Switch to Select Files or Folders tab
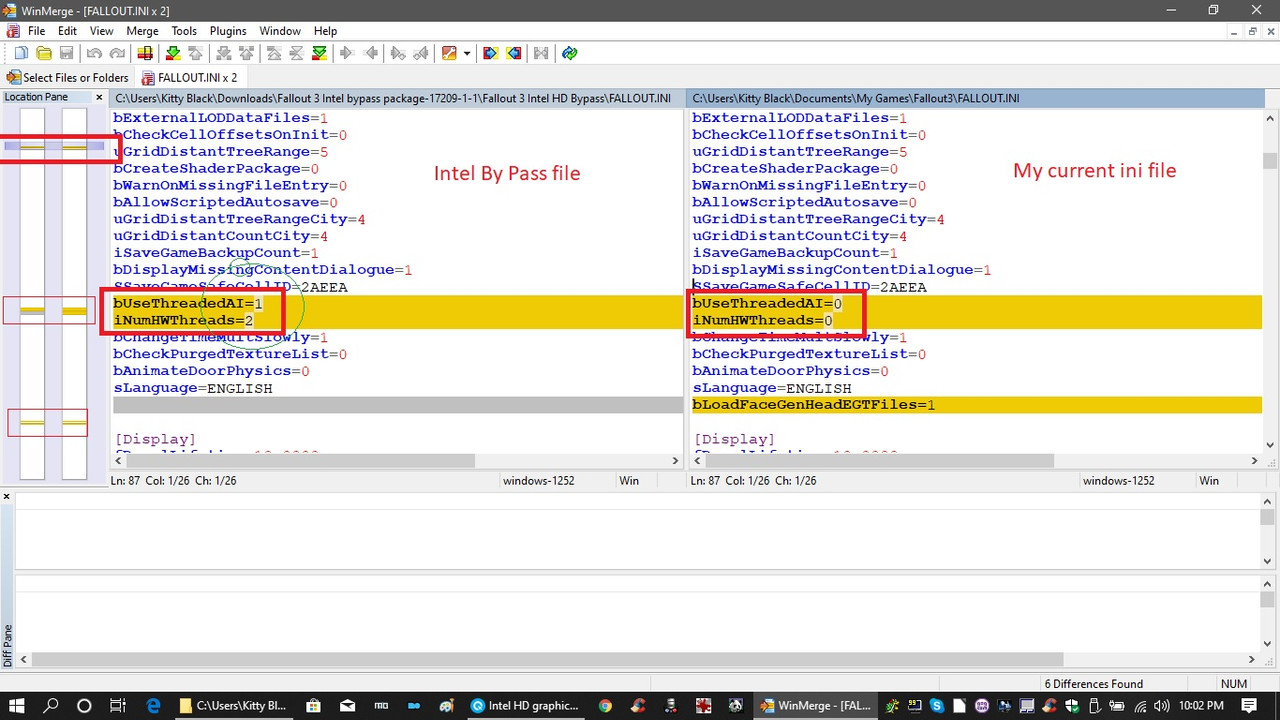Image resolution: width=1280 pixels, height=720 pixels. click(x=68, y=77)
